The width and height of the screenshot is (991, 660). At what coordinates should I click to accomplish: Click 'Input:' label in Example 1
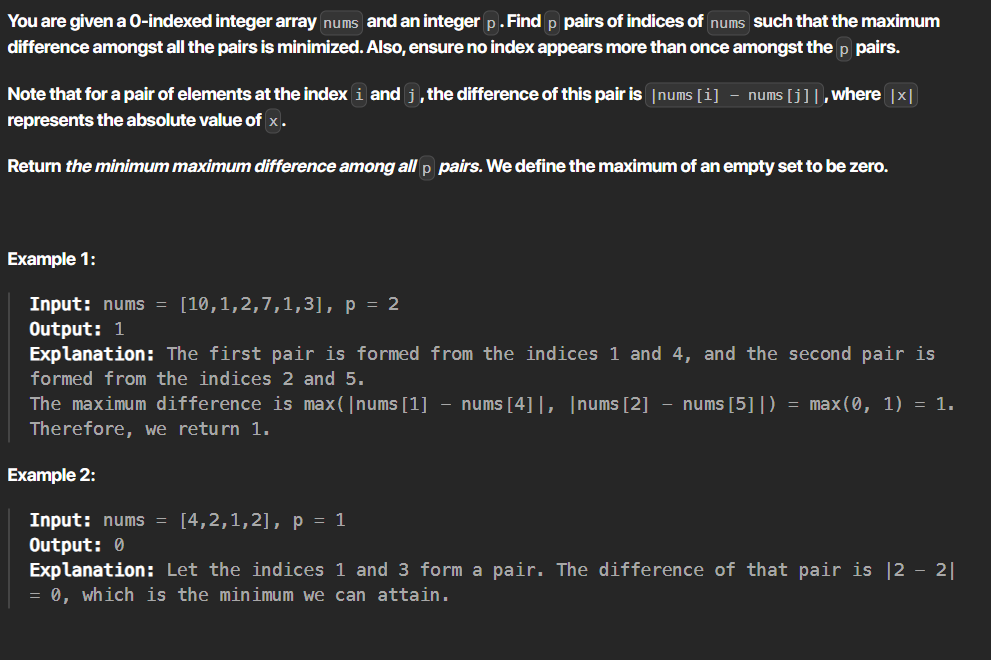(x=61, y=304)
